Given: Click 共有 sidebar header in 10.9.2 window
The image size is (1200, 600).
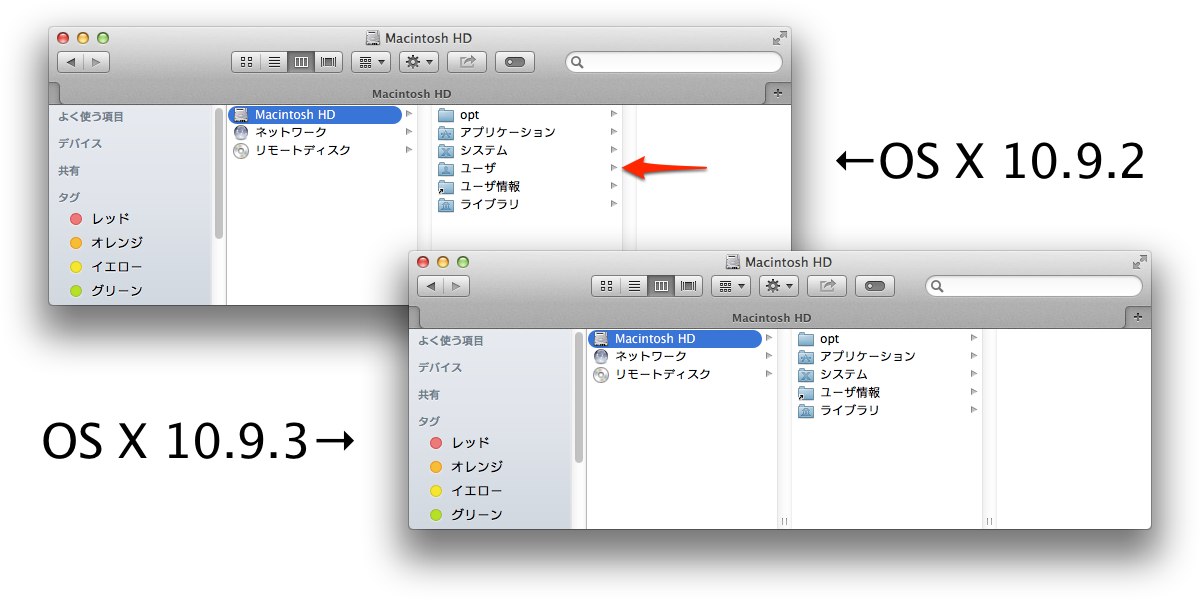Looking at the screenshot, I should pyautogui.click(x=68, y=171).
